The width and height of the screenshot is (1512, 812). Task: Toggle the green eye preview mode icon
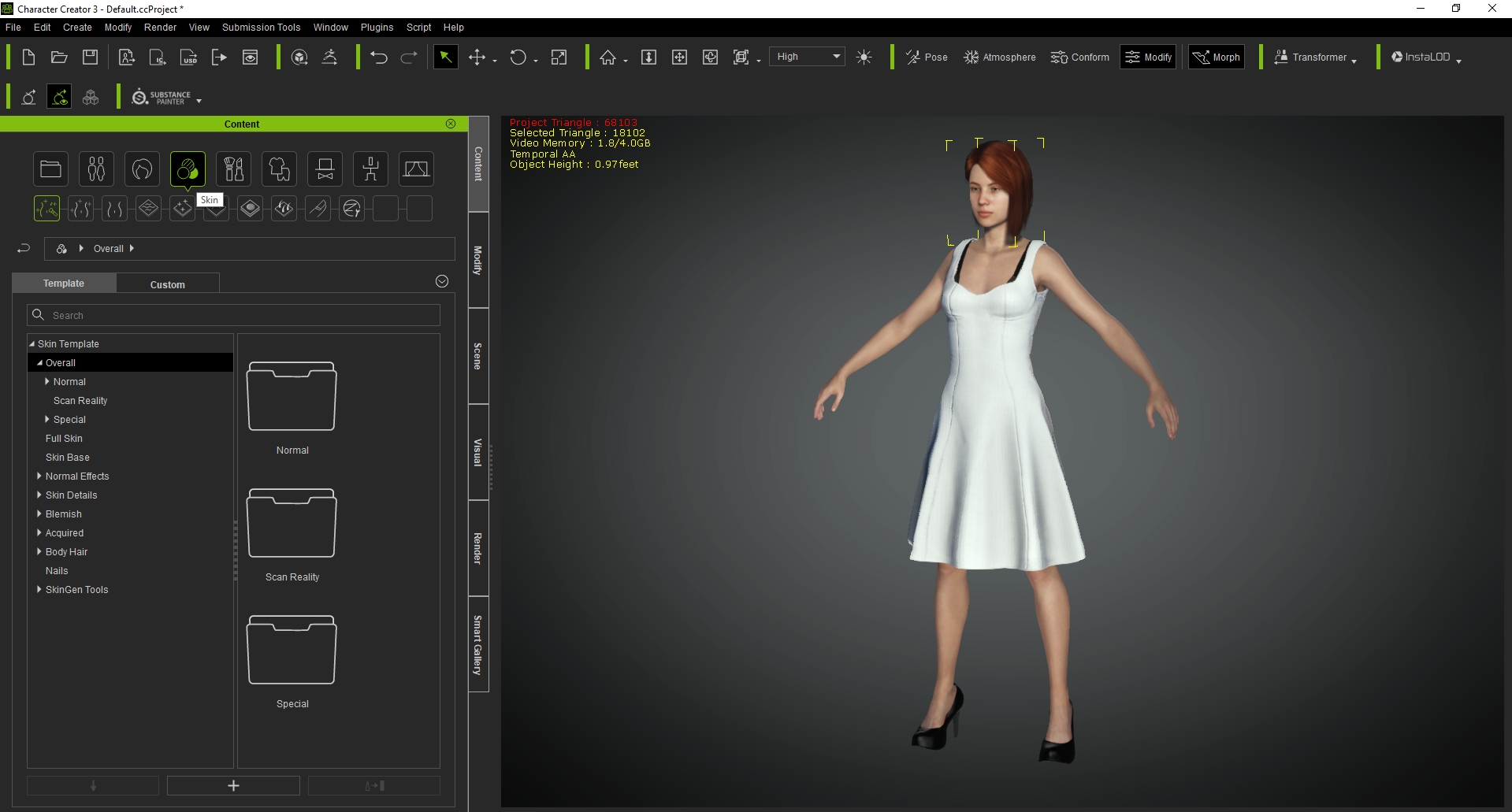point(59,97)
